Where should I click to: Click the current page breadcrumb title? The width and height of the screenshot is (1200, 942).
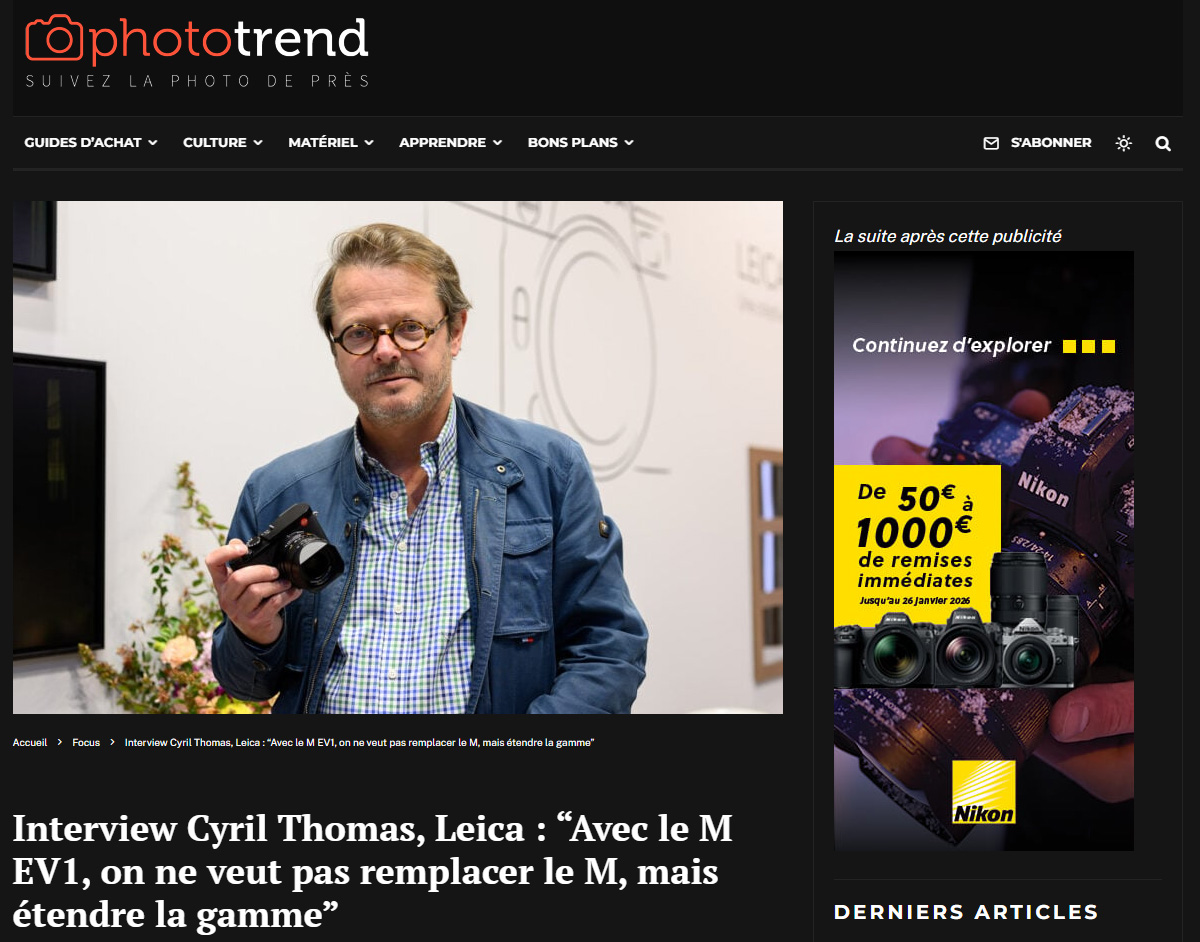[360, 743]
